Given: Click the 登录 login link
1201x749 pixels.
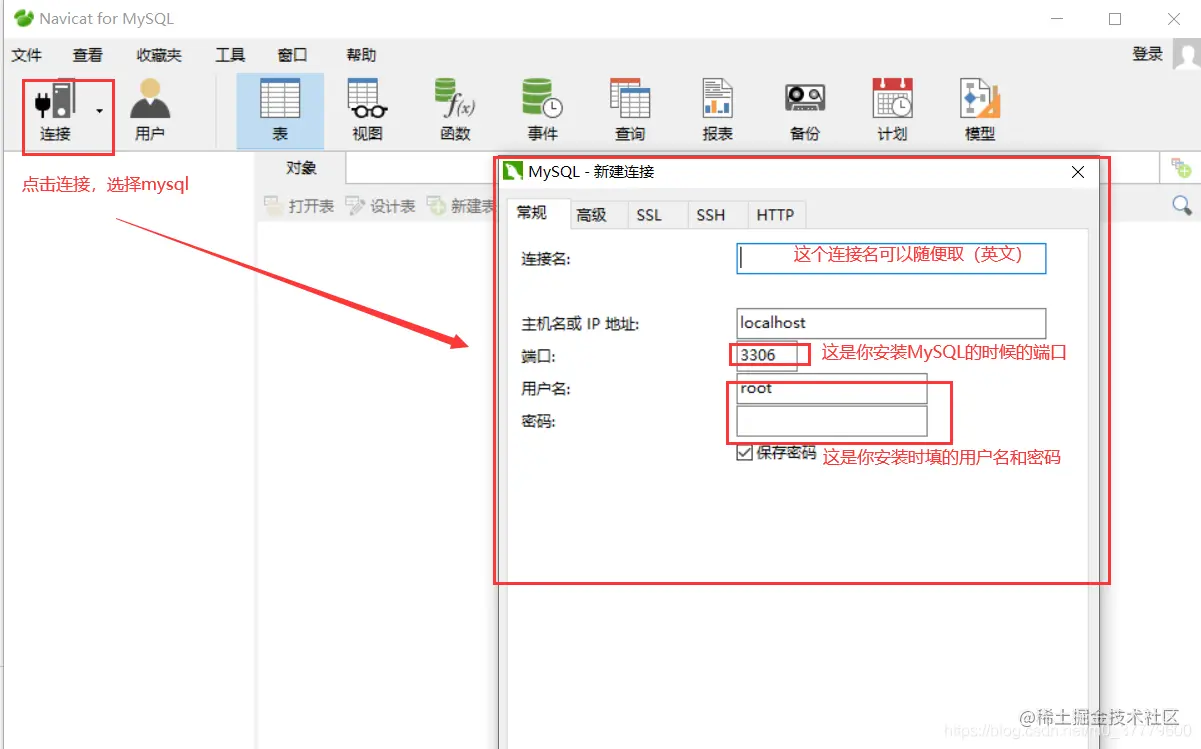Looking at the screenshot, I should point(1147,54).
